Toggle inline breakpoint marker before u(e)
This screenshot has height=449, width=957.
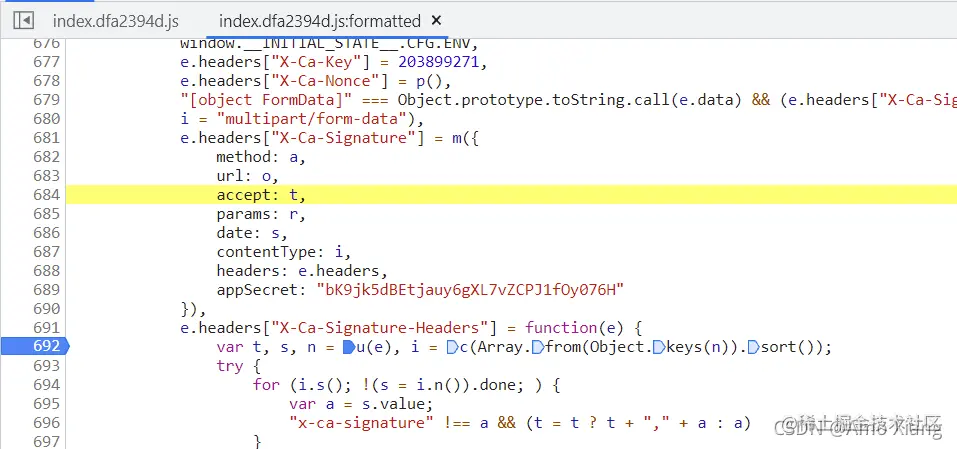(x=348, y=347)
